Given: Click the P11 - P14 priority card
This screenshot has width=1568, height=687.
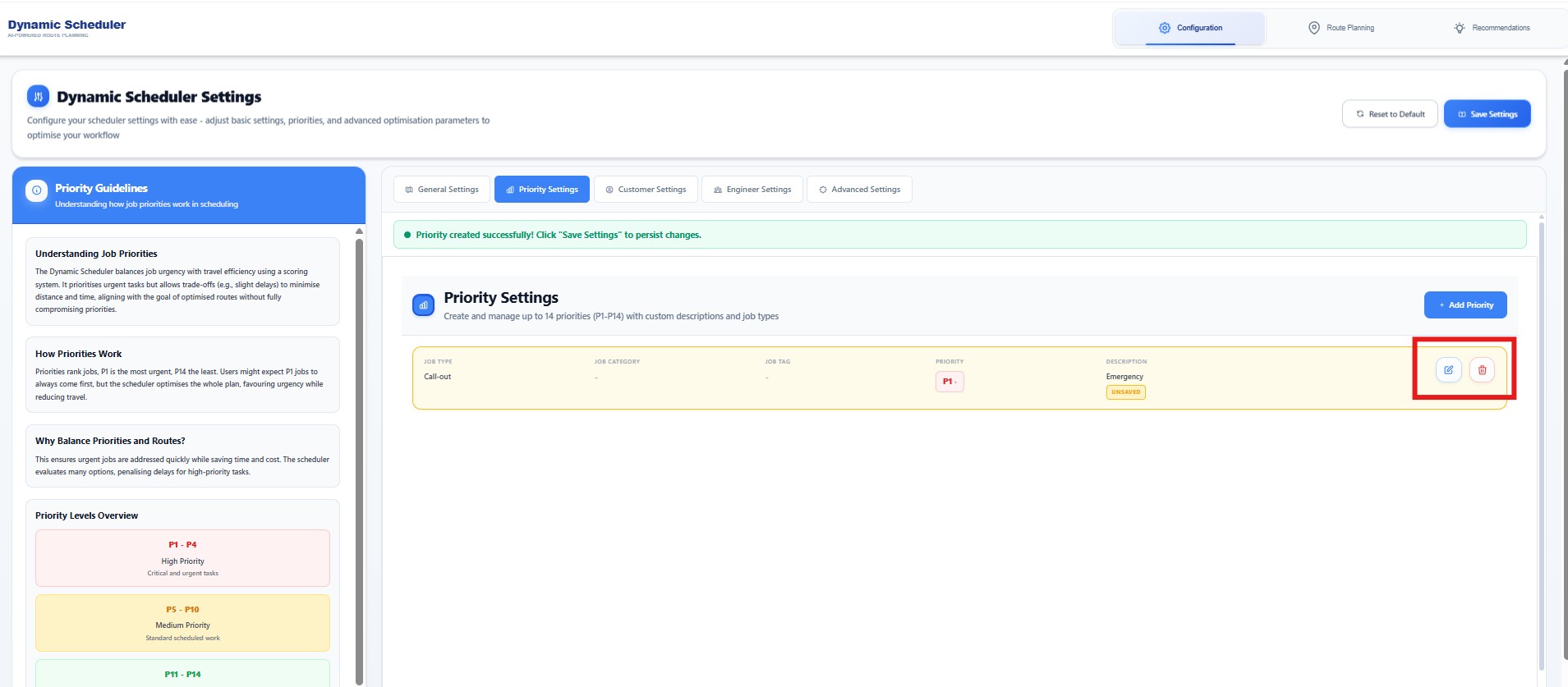Looking at the screenshot, I should tap(182, 673).
